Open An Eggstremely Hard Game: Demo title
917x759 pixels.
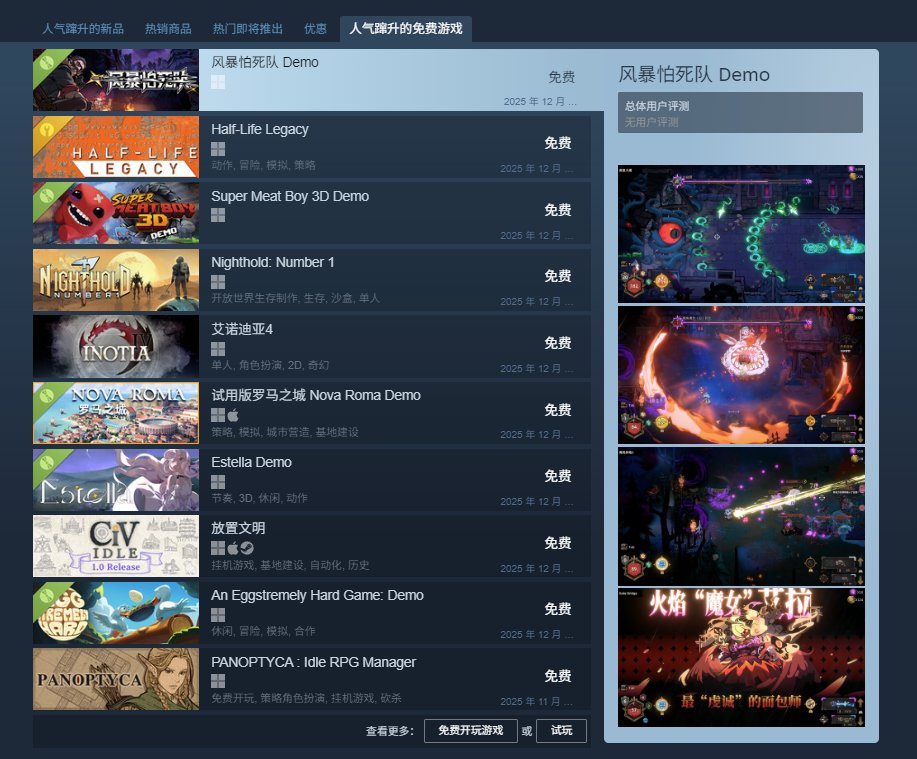point(318,595)
